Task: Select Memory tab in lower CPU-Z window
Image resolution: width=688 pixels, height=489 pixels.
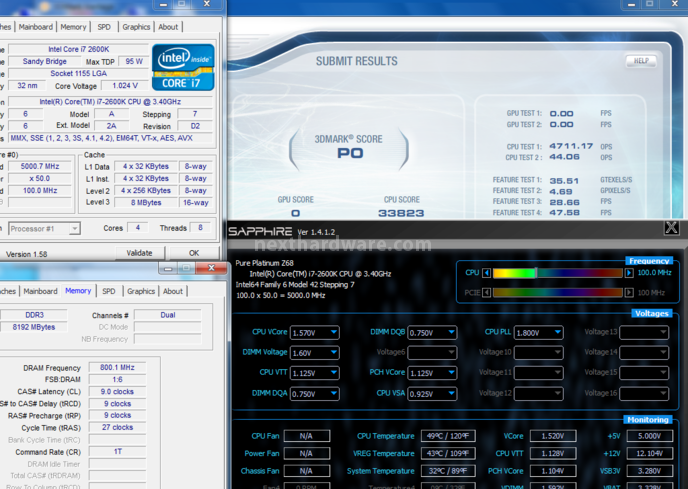Action: (78, 291)
